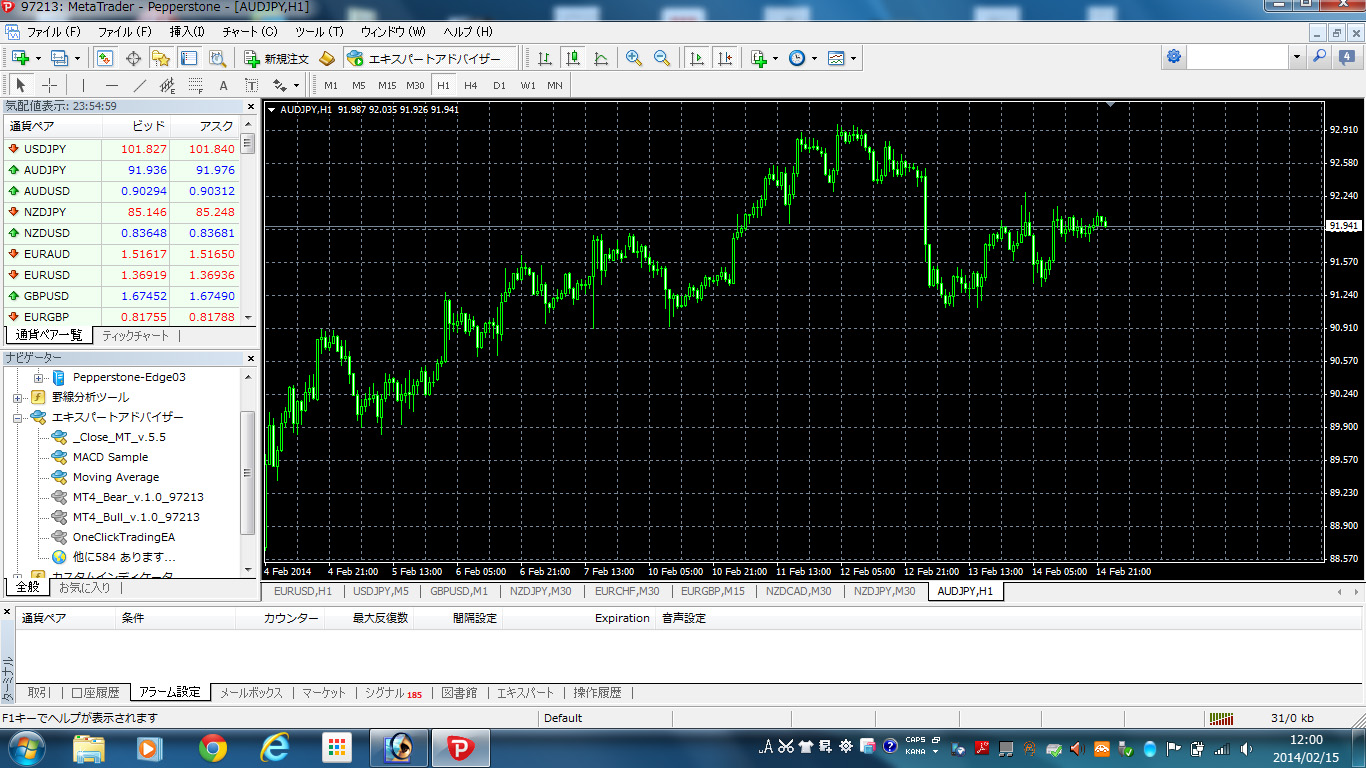Select EURAUD row in Market Watch
Image resolution: width=1366 pixels, height=768 pixels.
(x=120, y=254)
